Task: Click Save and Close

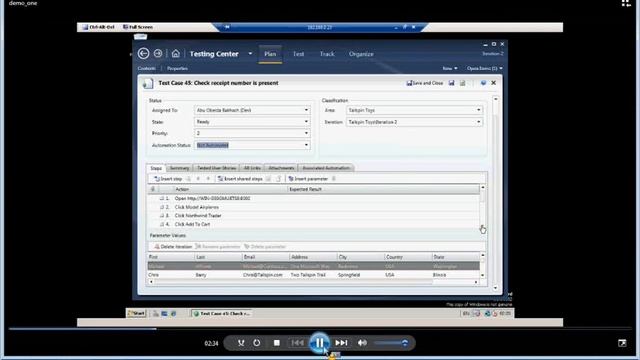Action: [424, 83]
